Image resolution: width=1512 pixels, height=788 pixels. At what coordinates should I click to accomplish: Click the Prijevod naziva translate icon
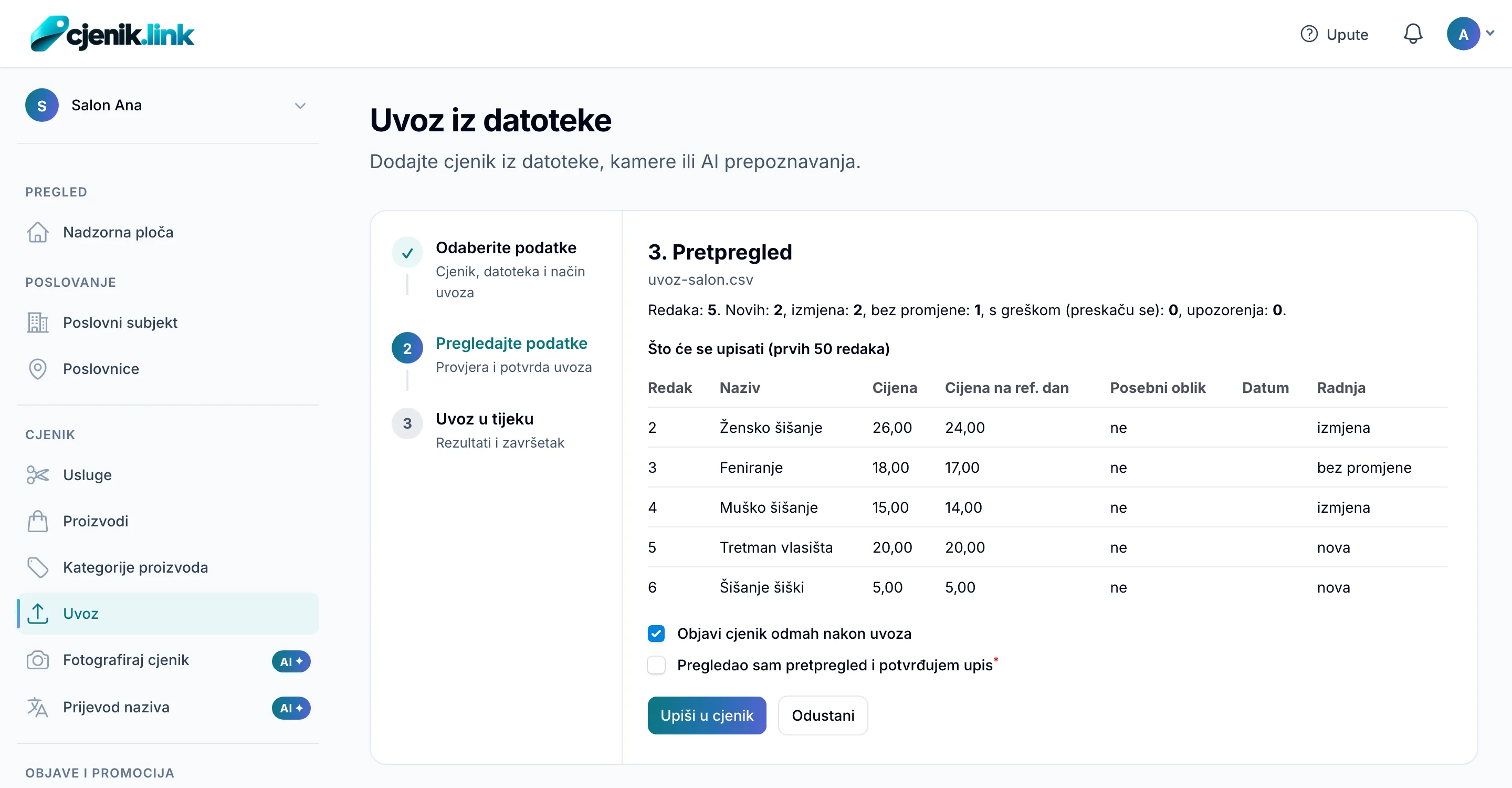tap(38, 707)
